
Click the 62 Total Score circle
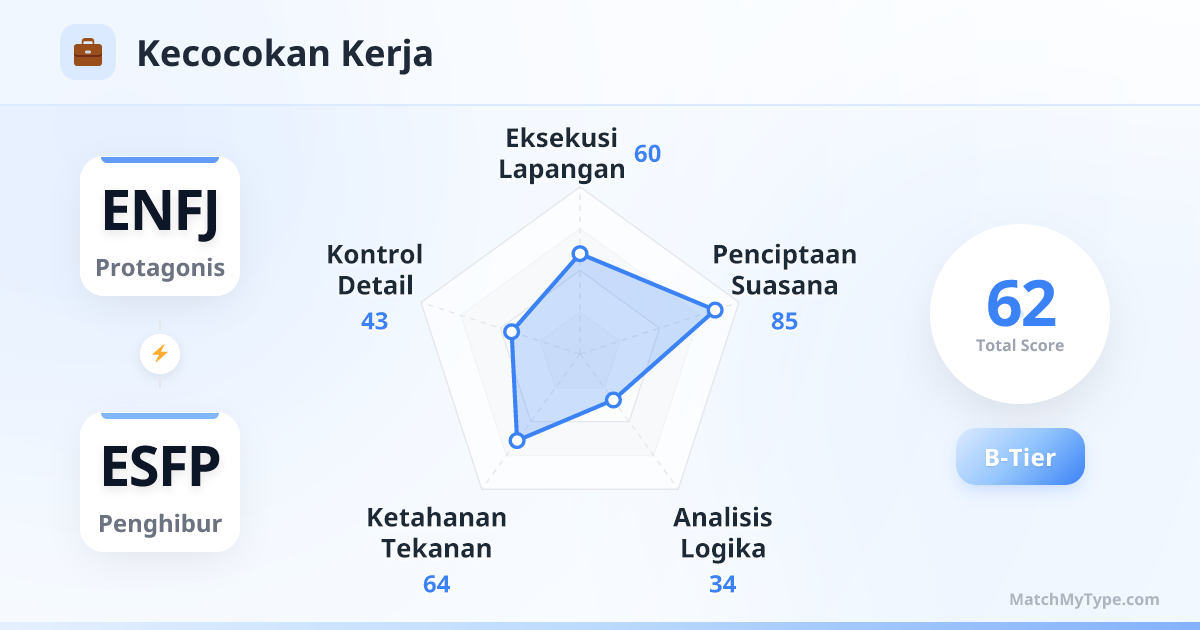pos(1020,314)
